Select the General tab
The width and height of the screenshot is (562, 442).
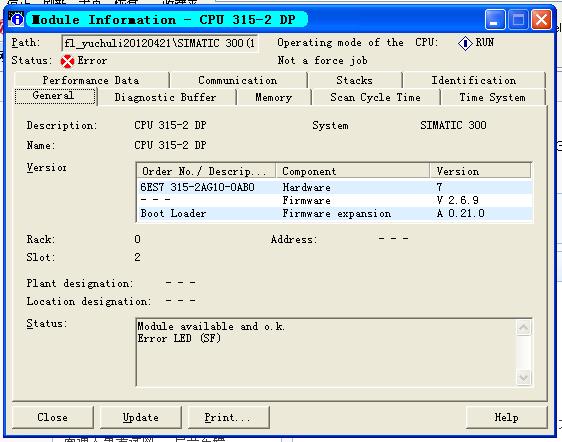coord(55,96)
